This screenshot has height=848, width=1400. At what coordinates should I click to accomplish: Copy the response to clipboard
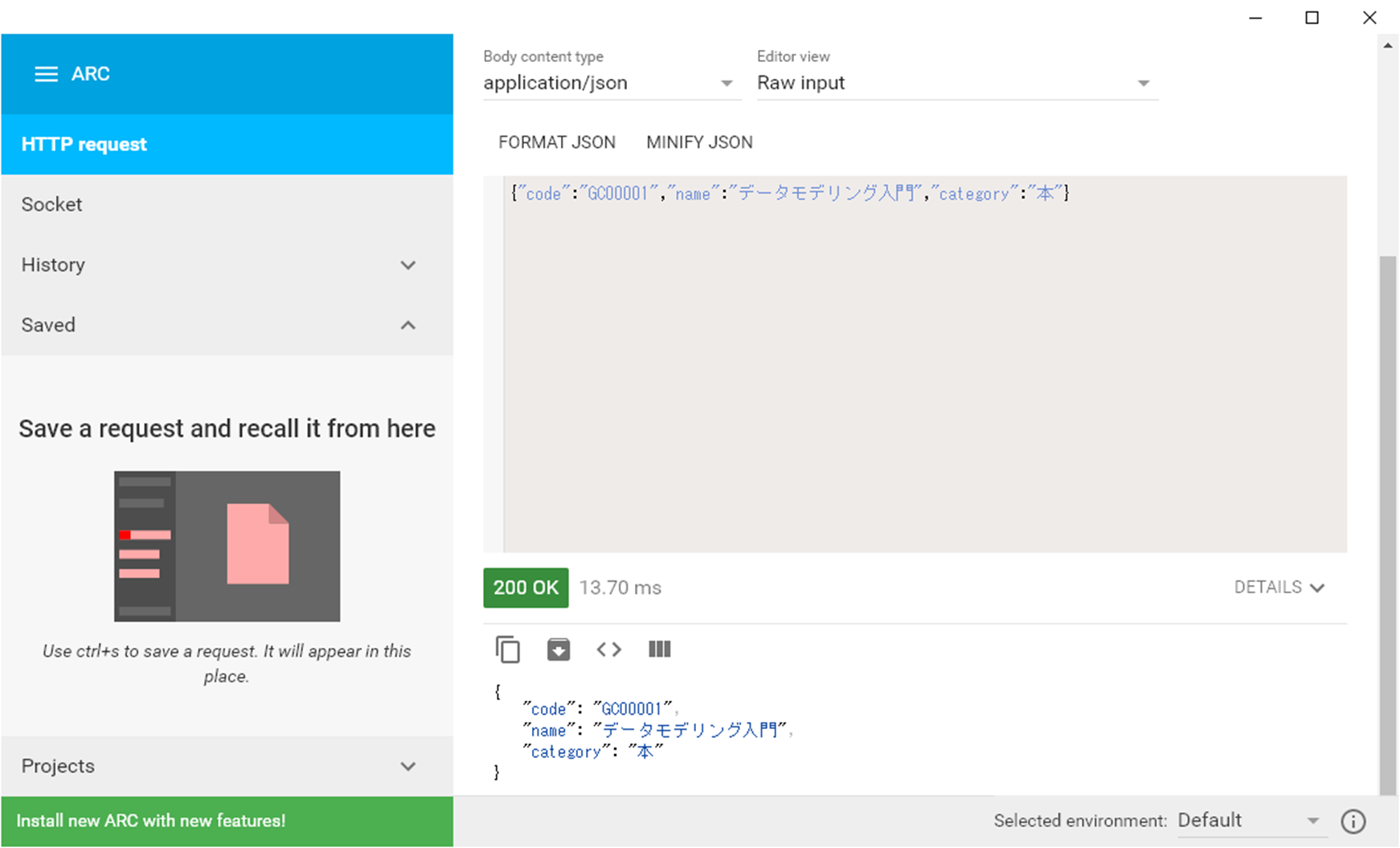coord(506,649)
